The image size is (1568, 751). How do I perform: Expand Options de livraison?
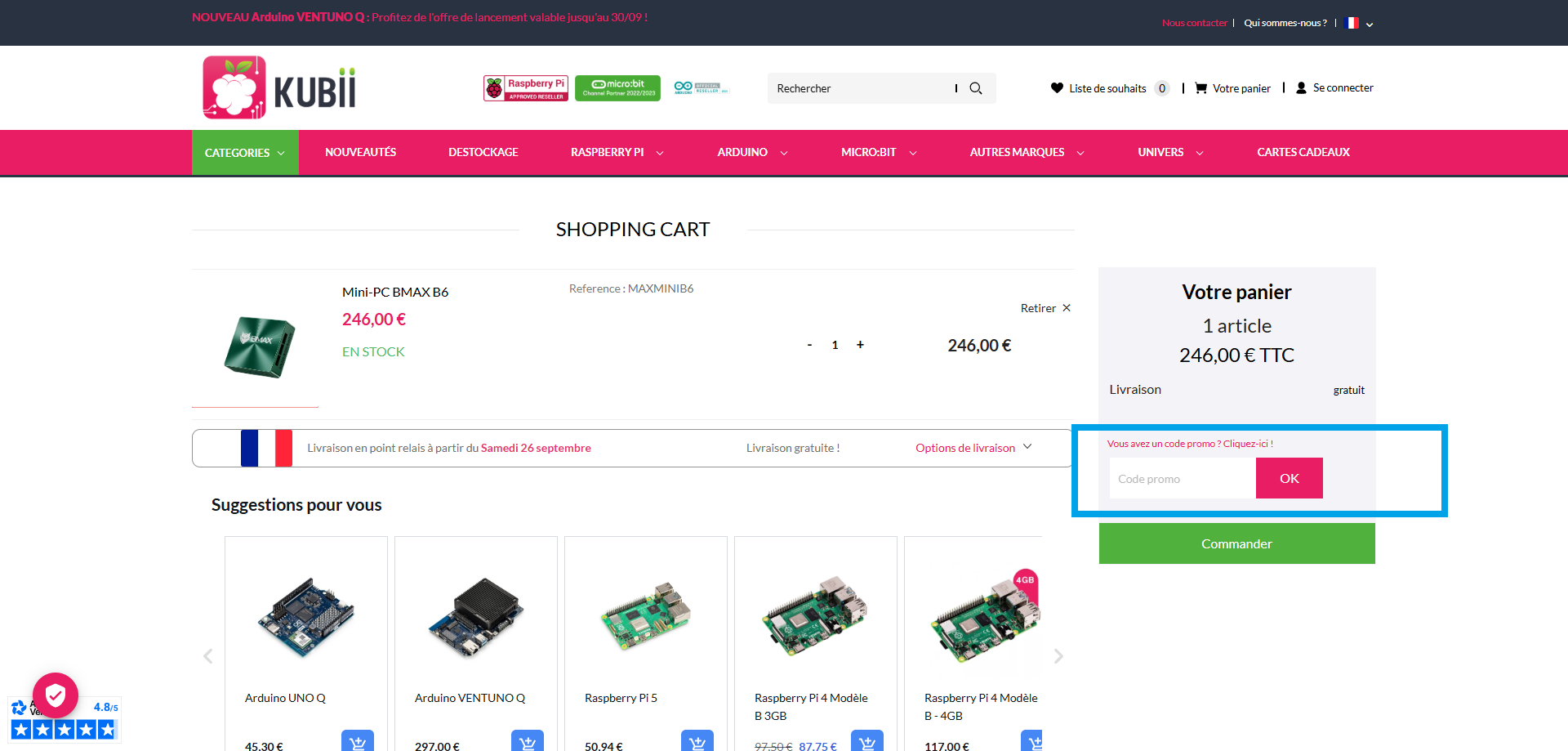(973, 448)
